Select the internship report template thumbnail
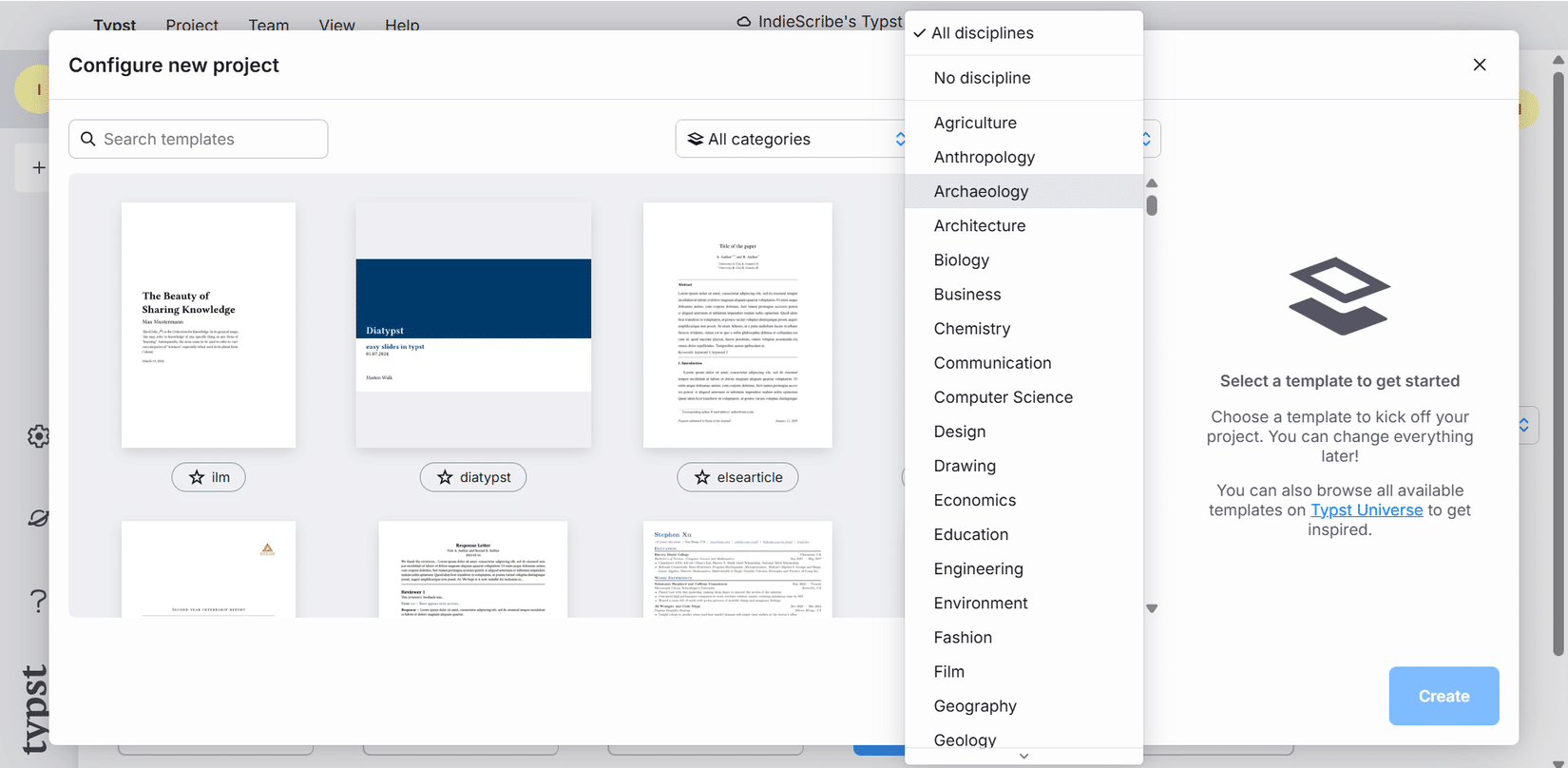The height and width of the screenshot is (768, 1568). pos(208,569)
